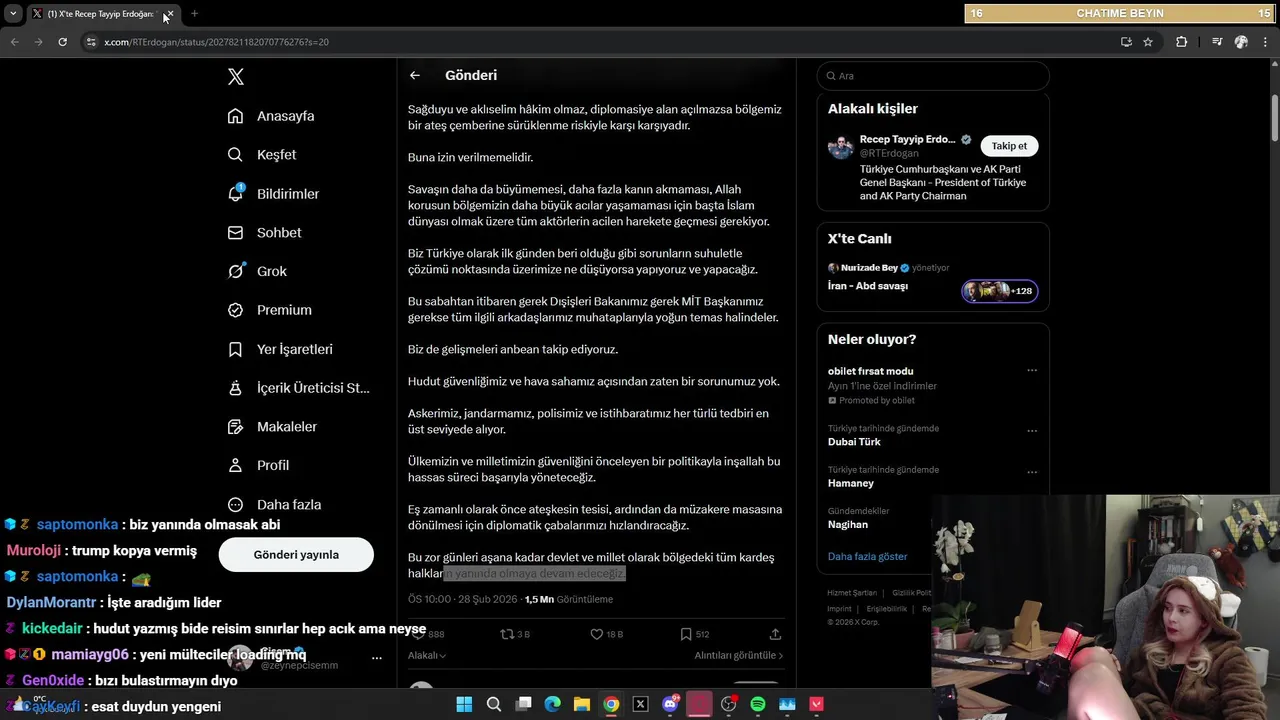
Task: Open more options for obilet fırsat modu
Action: coord(1032,371)
